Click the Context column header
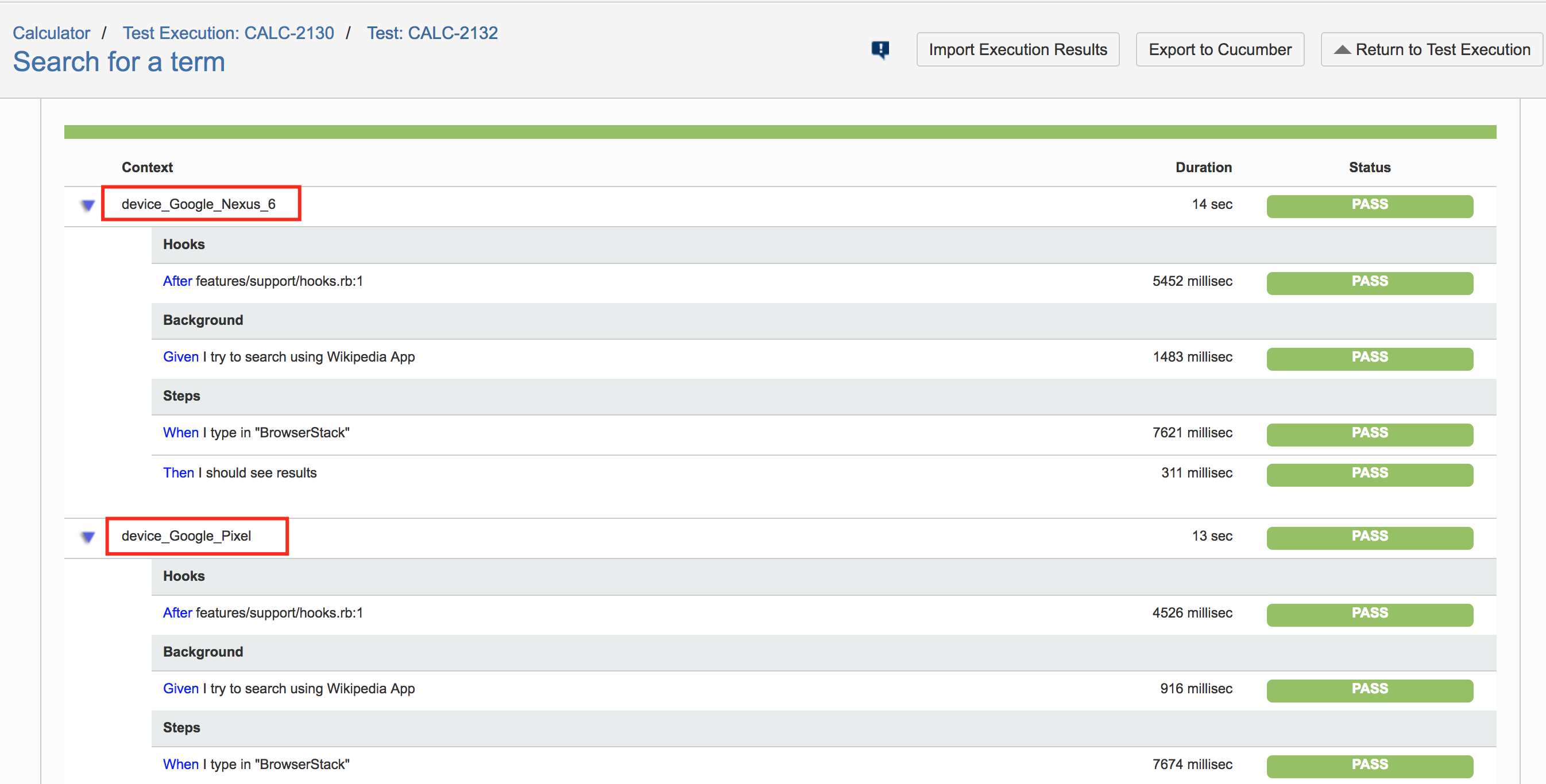Viewport: 1546px width, 784px height. 147,168
